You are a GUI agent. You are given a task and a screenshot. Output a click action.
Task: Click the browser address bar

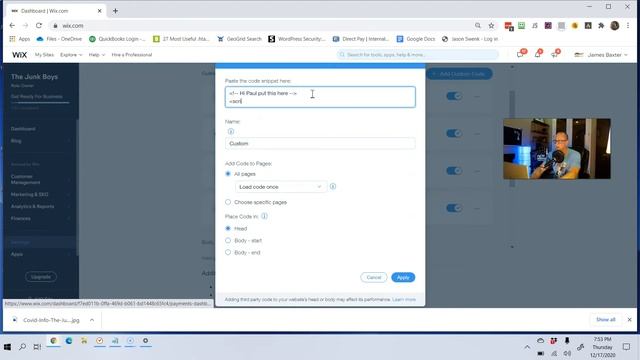coord(261,26)
